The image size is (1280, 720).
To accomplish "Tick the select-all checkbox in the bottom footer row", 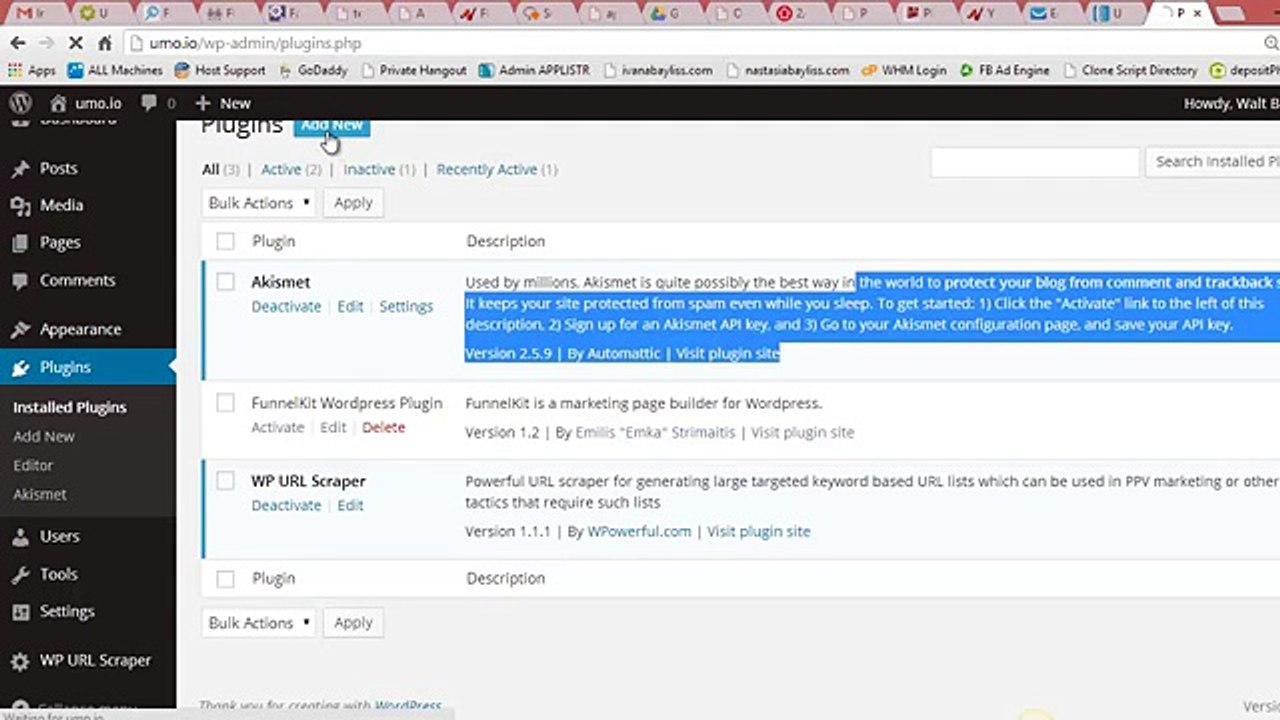I will [x=225, y=578].
